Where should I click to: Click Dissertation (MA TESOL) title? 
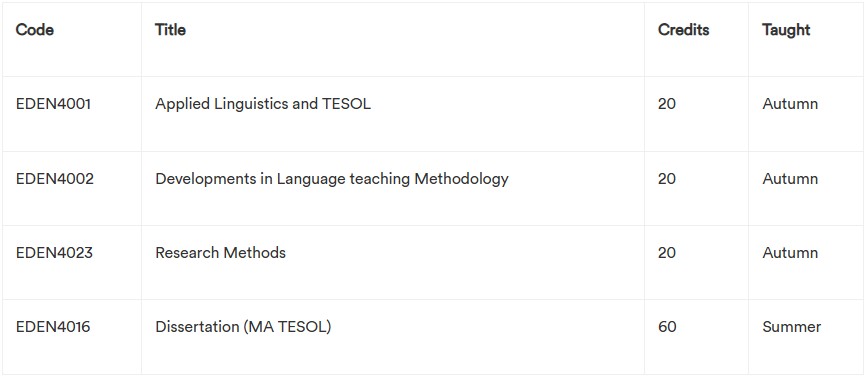(243, 327)
